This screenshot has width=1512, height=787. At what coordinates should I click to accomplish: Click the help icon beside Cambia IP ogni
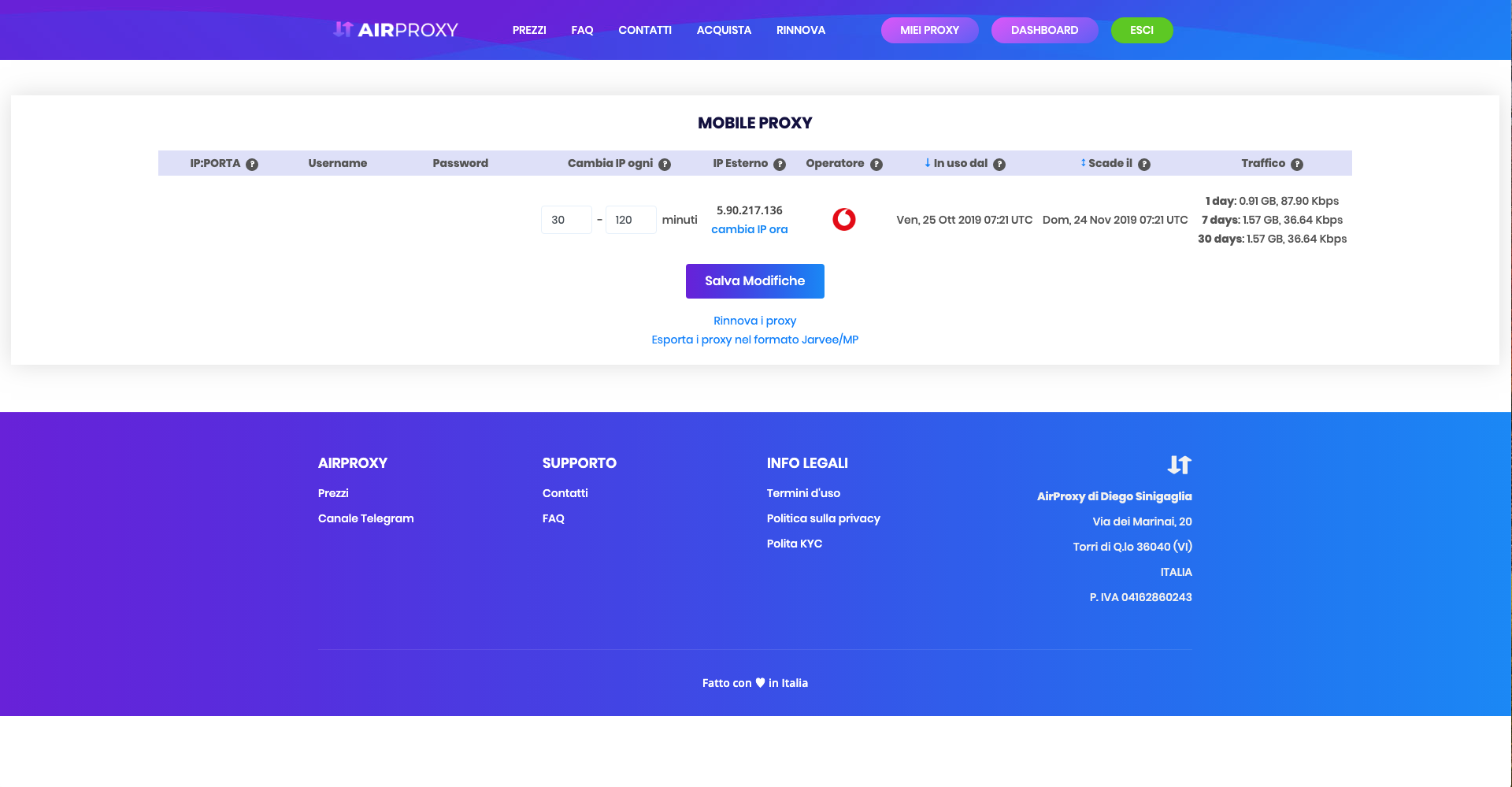tap(665, 165)
